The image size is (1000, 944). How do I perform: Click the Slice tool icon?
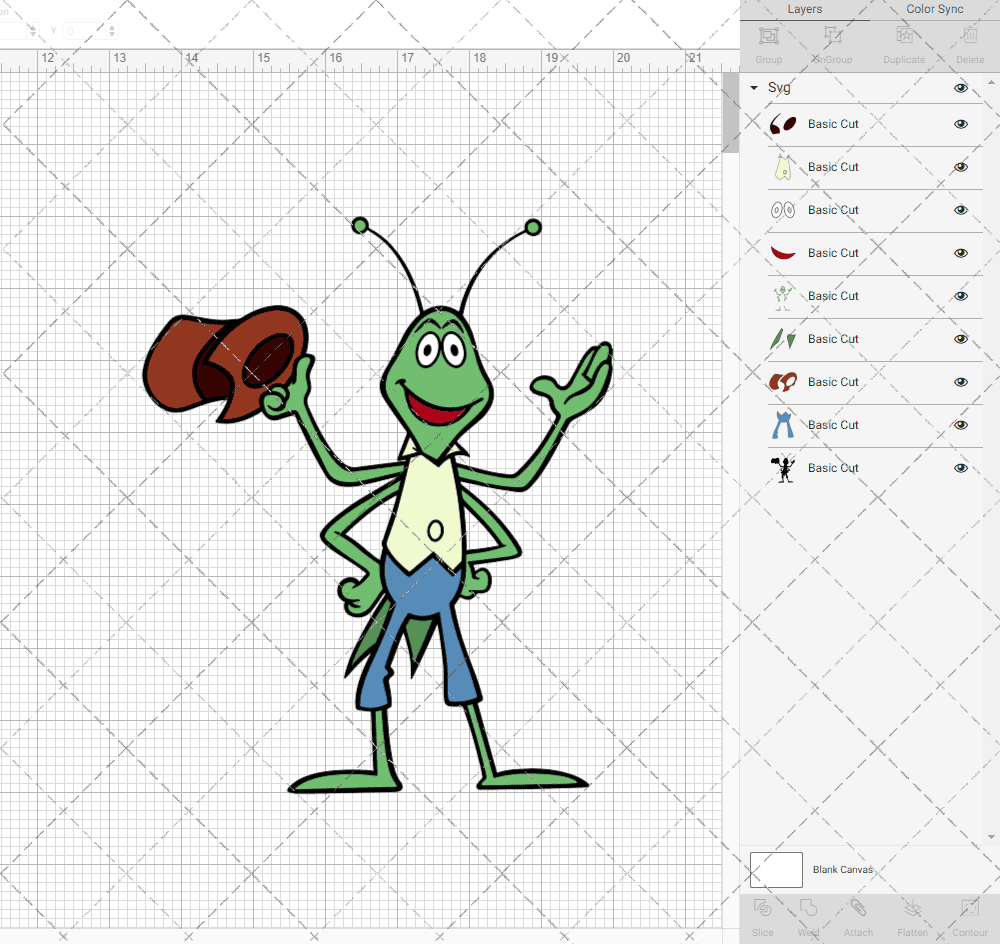(762, 908)
